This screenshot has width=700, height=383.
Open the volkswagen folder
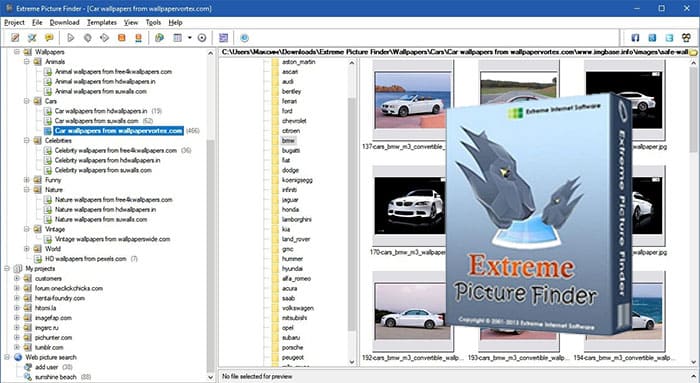[298, 308]
